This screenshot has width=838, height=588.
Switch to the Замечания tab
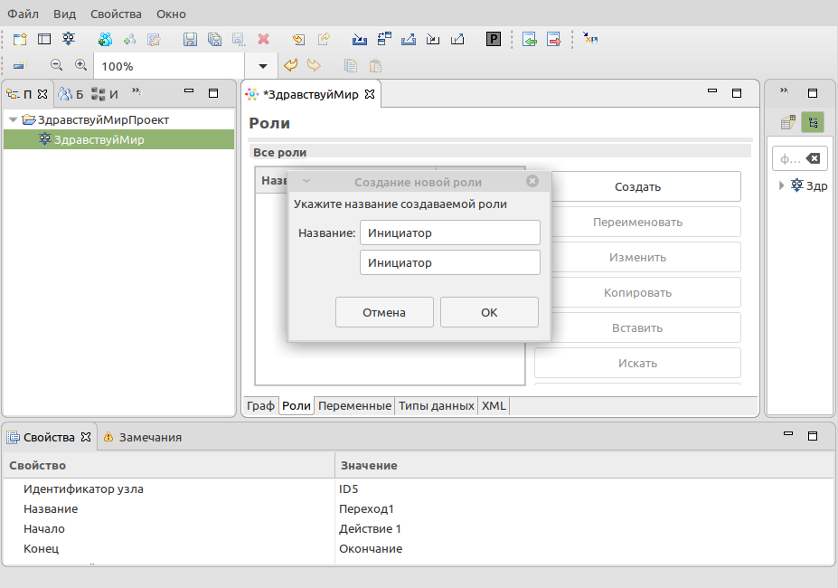point(143,437)
